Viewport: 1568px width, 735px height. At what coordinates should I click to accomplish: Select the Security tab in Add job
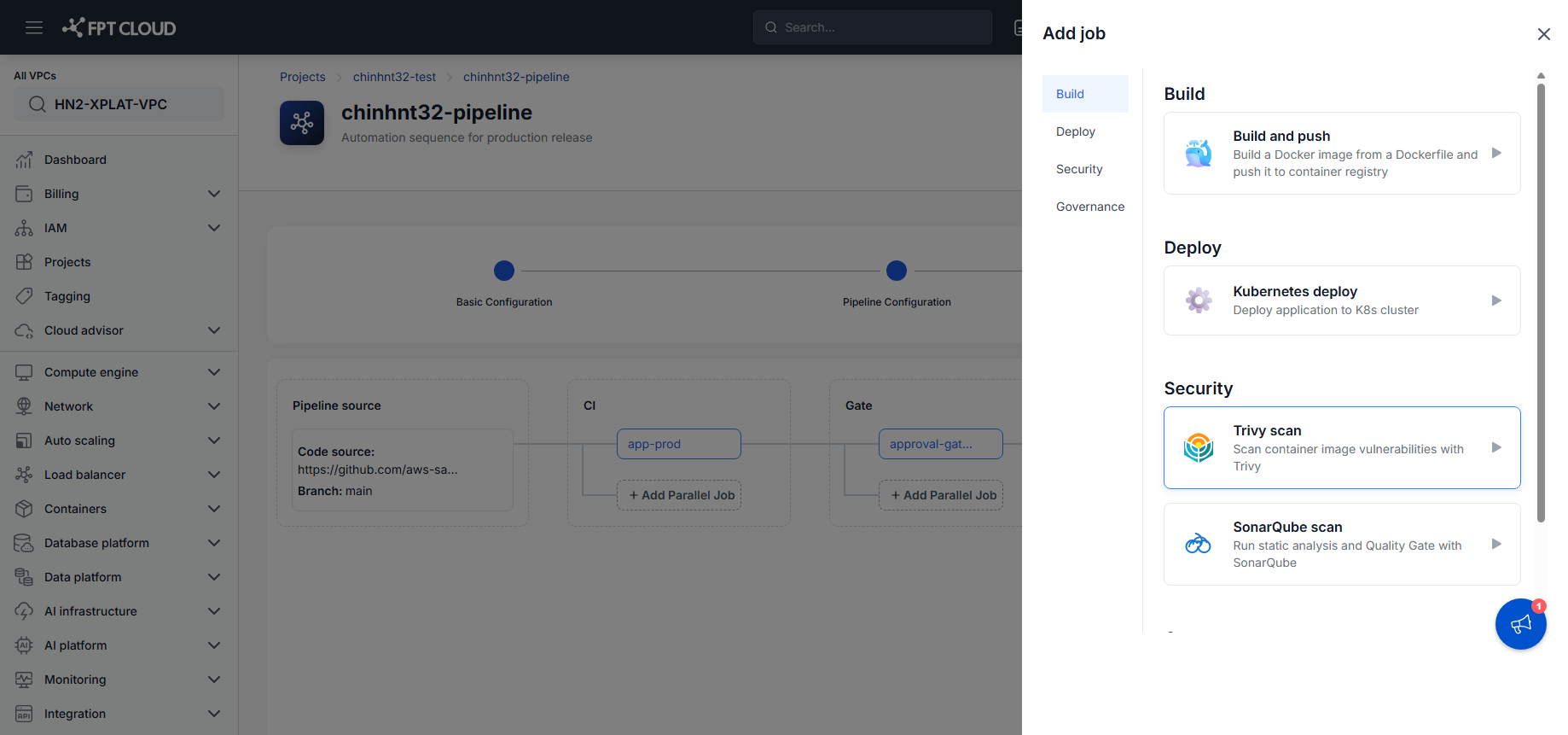(1085, 169)
